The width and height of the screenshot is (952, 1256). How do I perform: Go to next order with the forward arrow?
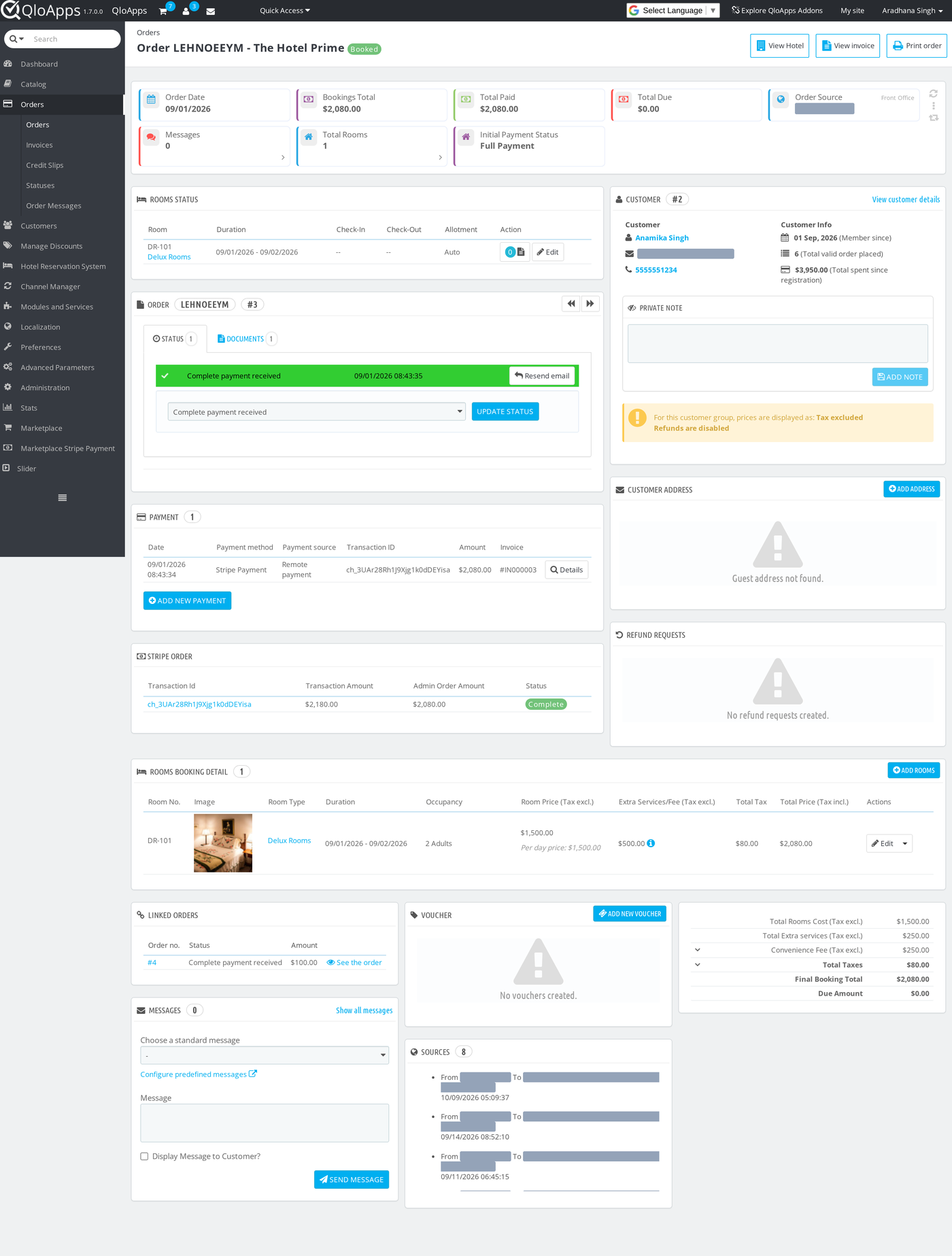[590, 304]
